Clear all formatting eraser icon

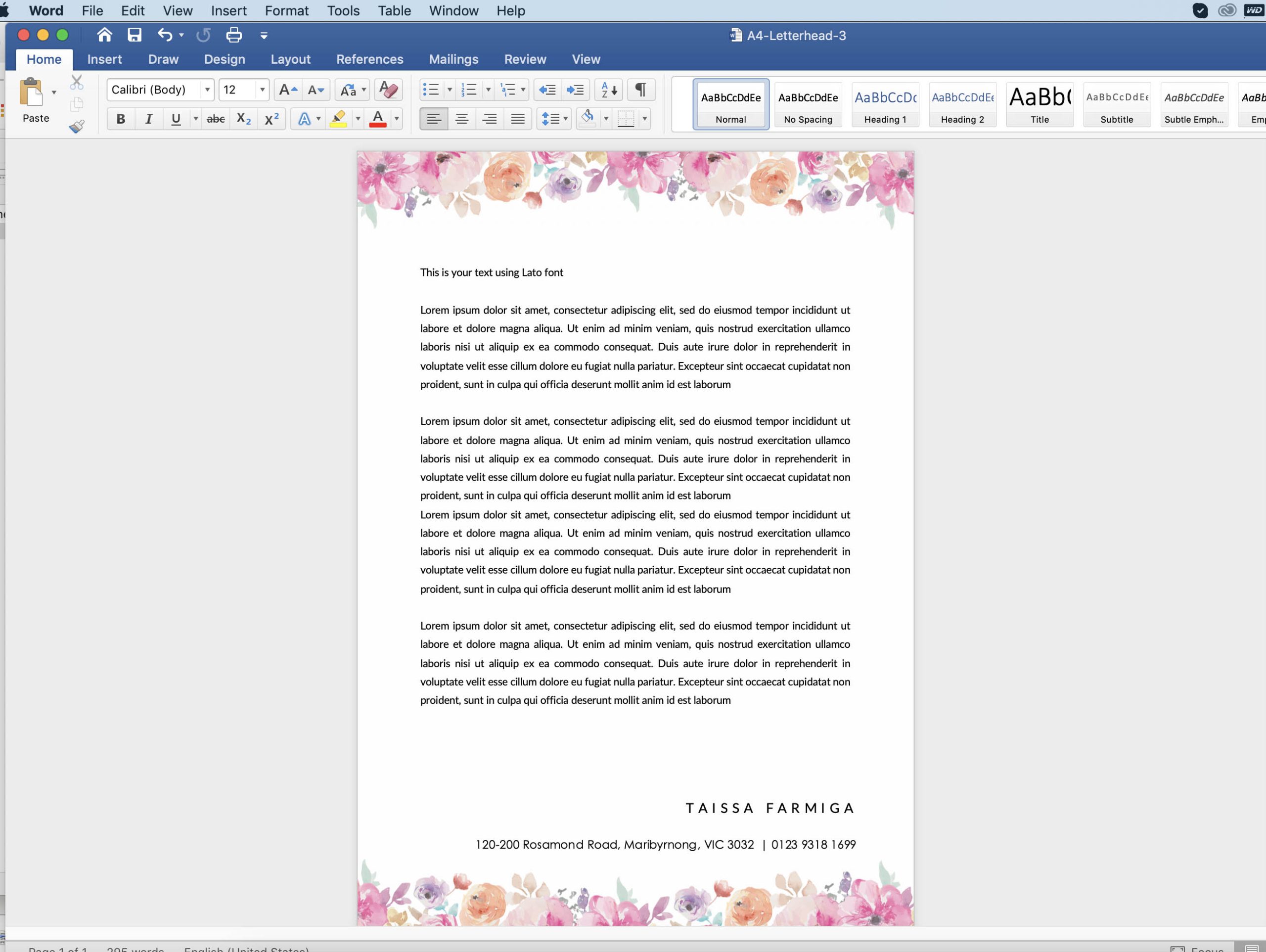[389, 90]
